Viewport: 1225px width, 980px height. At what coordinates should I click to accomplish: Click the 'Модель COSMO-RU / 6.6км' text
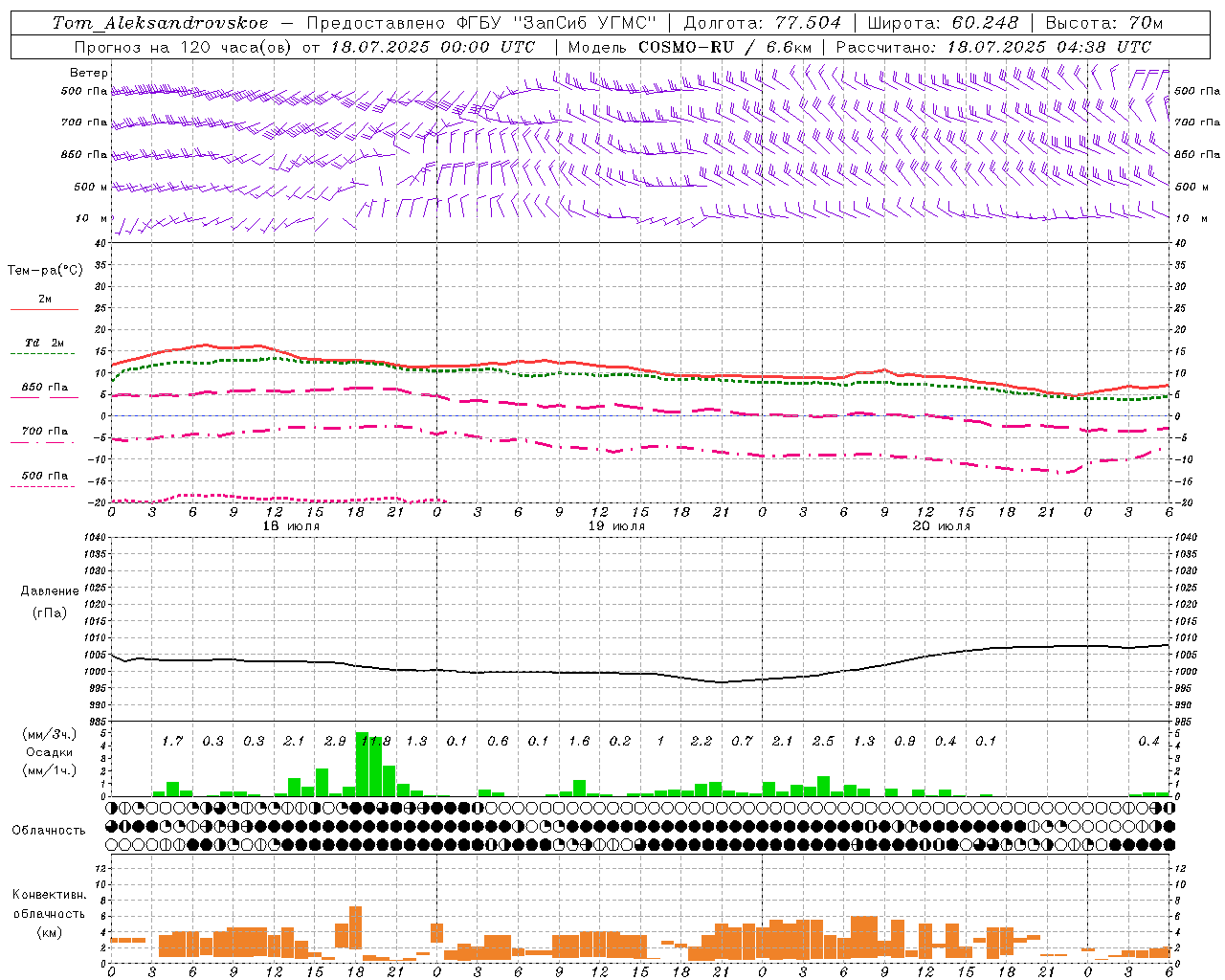[x=689, y=47]
